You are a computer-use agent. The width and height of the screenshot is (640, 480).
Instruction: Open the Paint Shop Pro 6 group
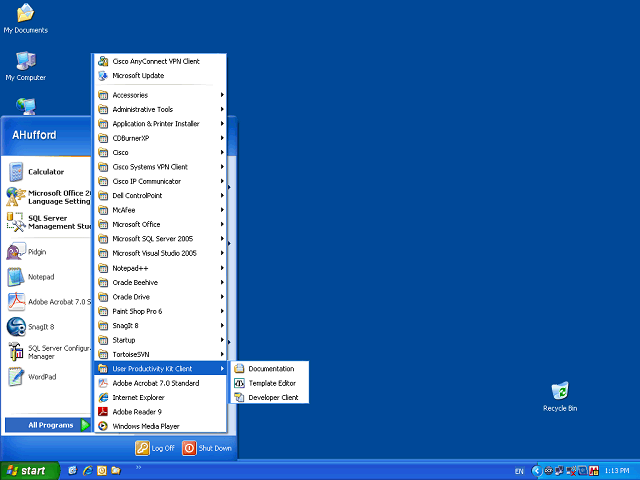(160, 311)
